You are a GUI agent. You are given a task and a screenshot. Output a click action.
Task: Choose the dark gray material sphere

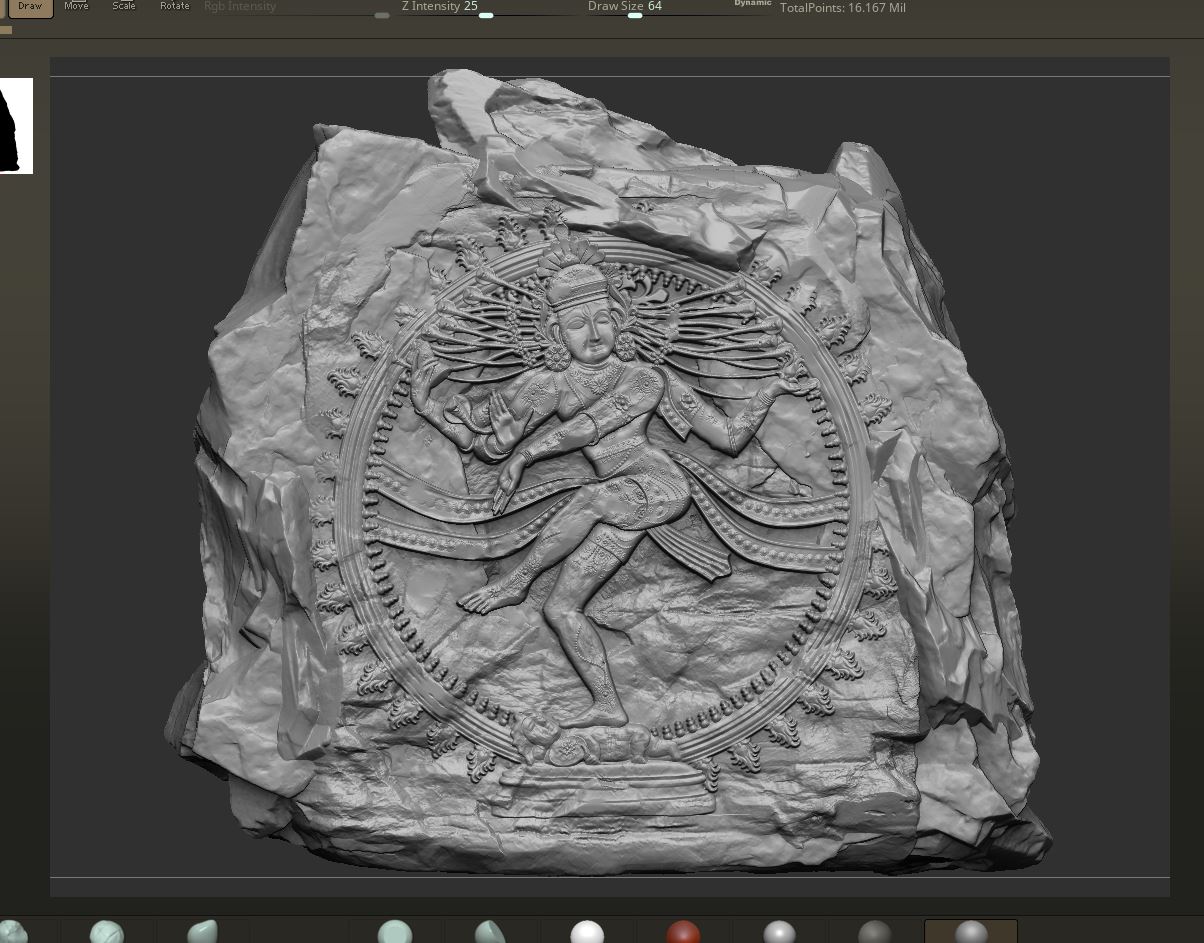[875, 932]
